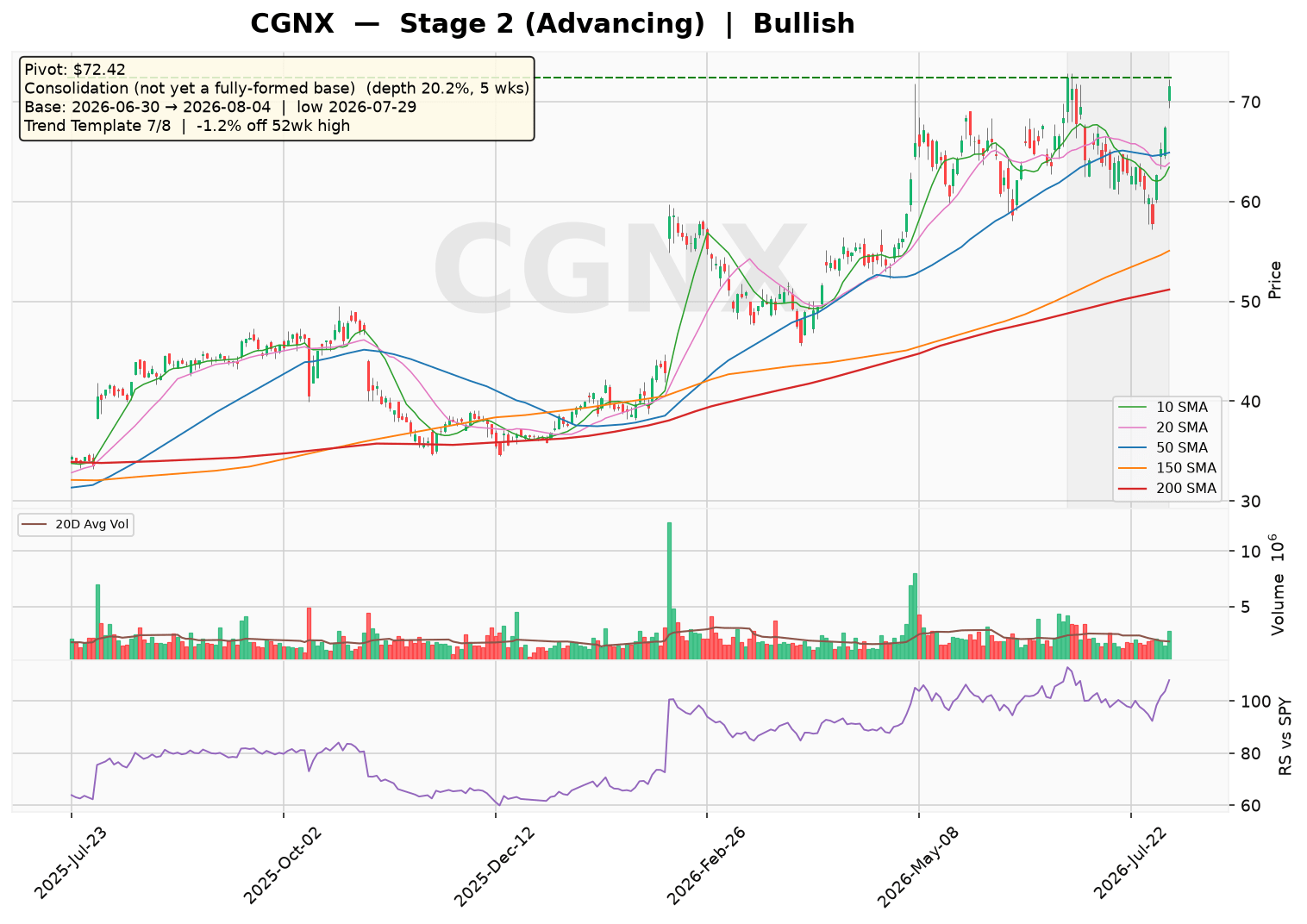
Task: Click the "50 SMA" legend entry
Action: 1166,448
